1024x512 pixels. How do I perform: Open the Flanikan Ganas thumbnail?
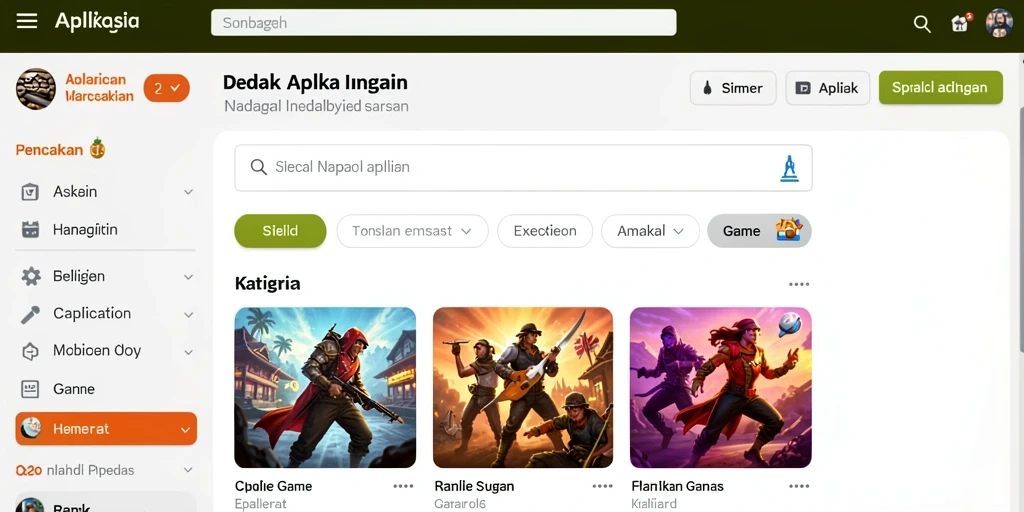(x=720, y=387)
